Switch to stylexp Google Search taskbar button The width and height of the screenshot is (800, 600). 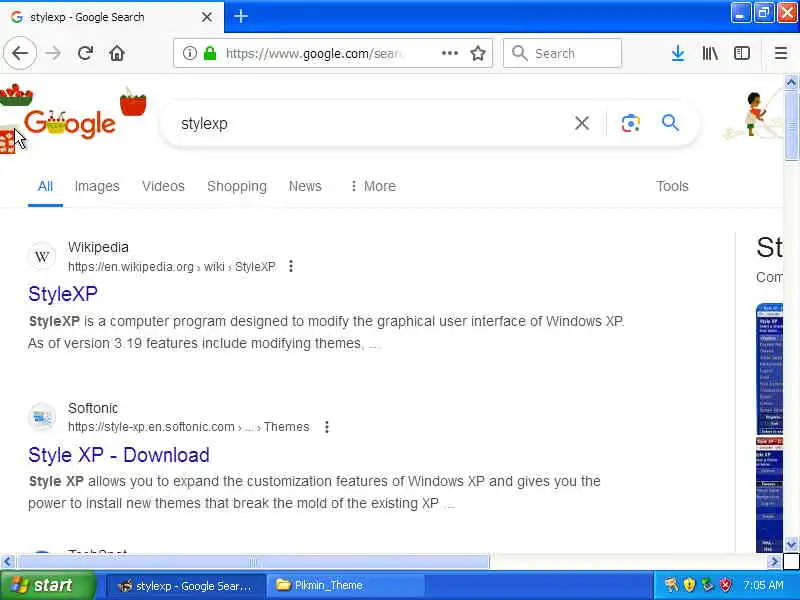pyautogui.click(x=186, y=586)
